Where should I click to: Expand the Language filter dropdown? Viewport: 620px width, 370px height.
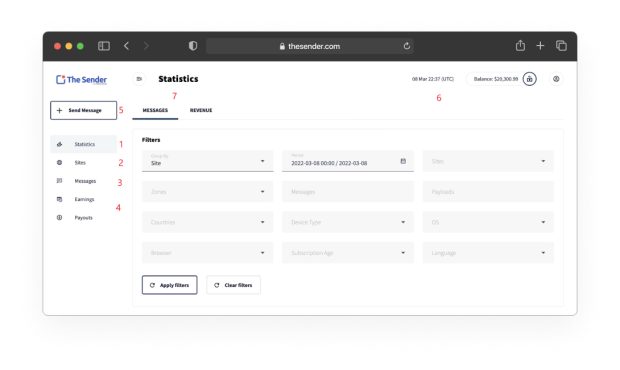coord(488,253)
